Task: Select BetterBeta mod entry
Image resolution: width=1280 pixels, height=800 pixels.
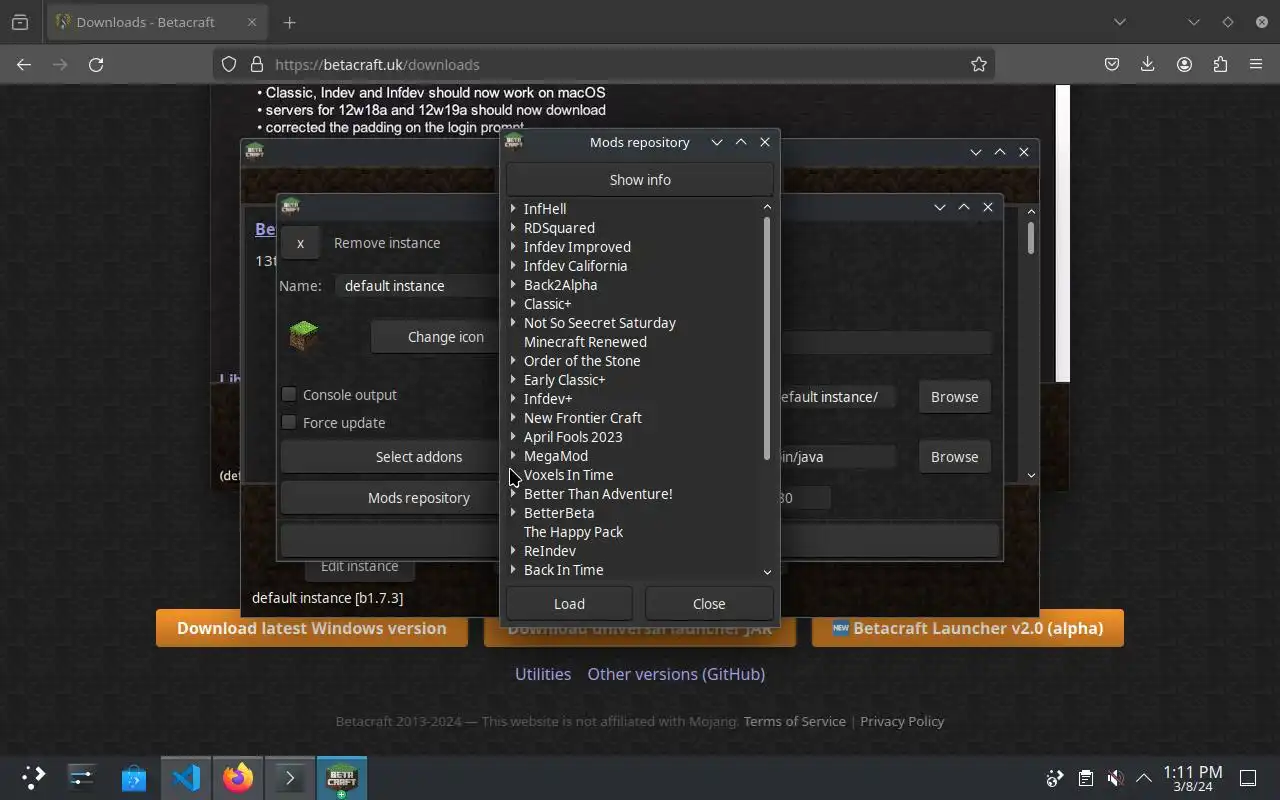Action: coord(559,513)
